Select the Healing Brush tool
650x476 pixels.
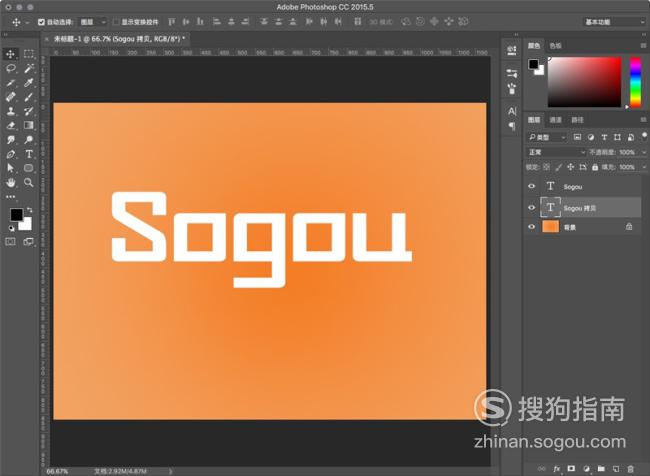pyautogui.click(x=10, y=97)
